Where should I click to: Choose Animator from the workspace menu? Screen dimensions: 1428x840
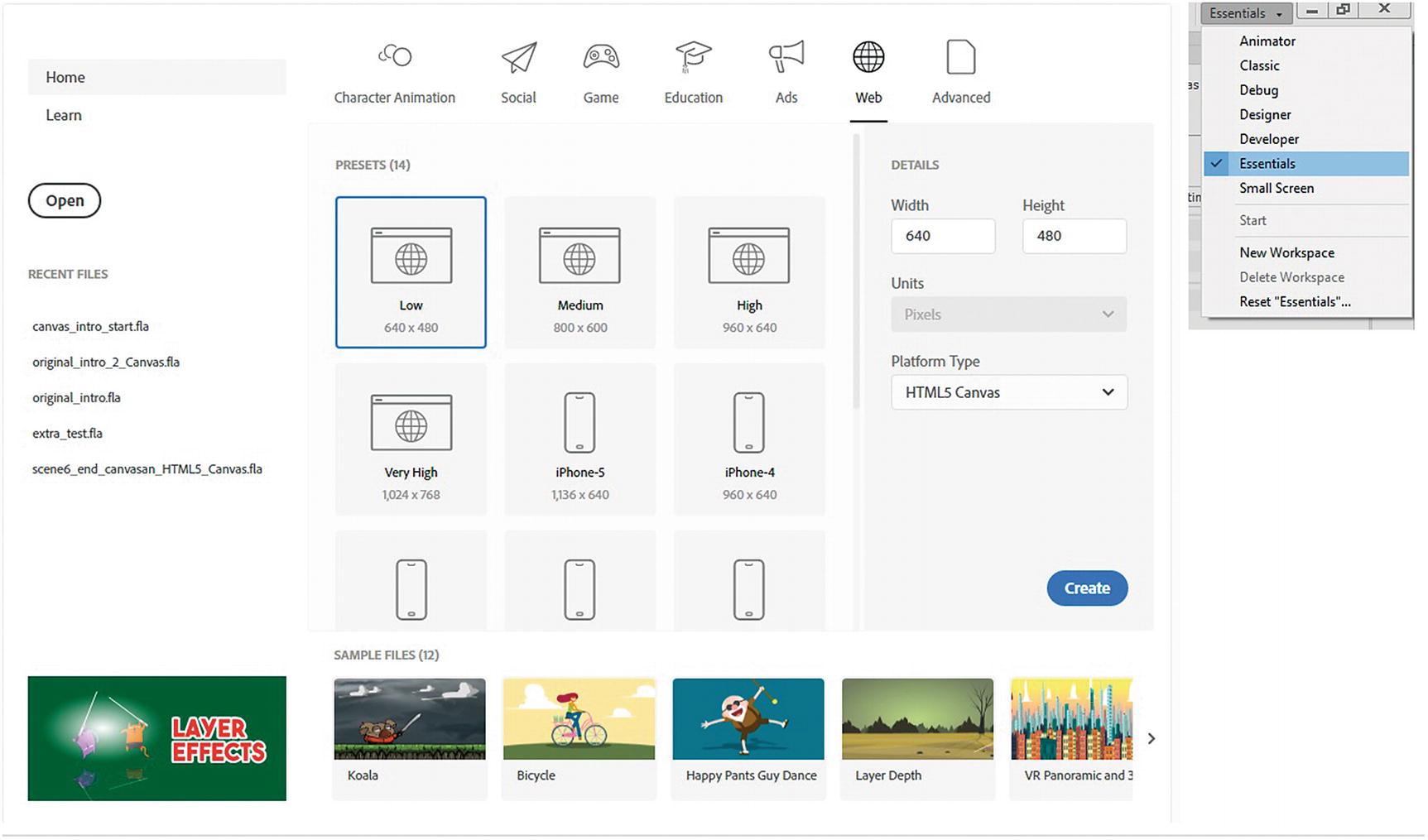pos(1267,41)
